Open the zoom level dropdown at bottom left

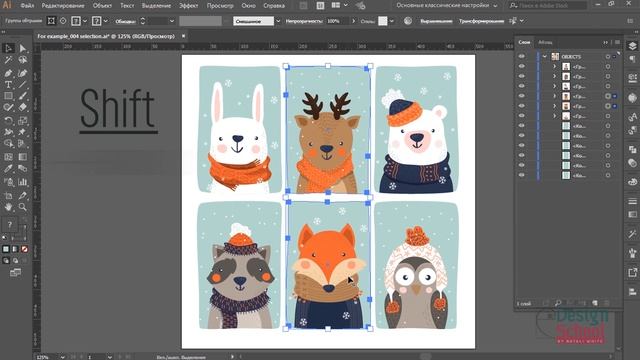click(x=62, y=357)
